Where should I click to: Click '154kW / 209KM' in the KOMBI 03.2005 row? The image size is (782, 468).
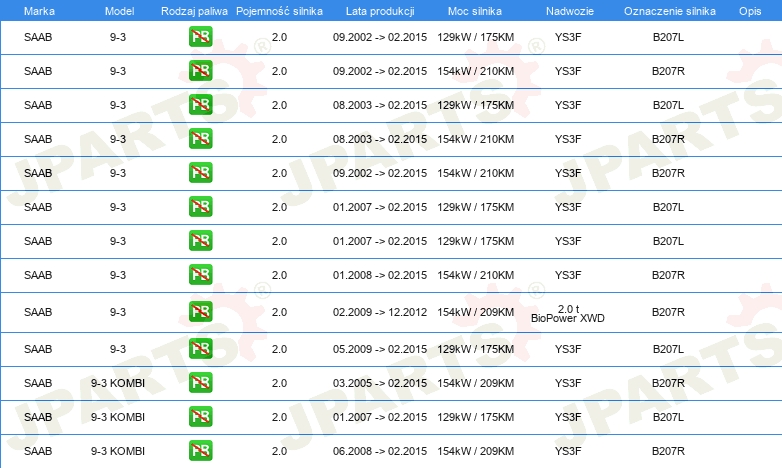[x=475, y=383]
